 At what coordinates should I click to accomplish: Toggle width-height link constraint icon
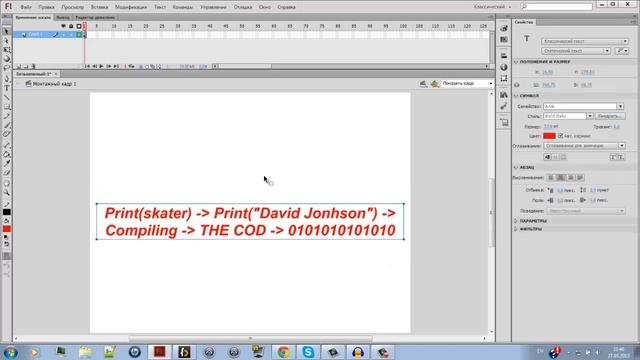coord(517,85)
